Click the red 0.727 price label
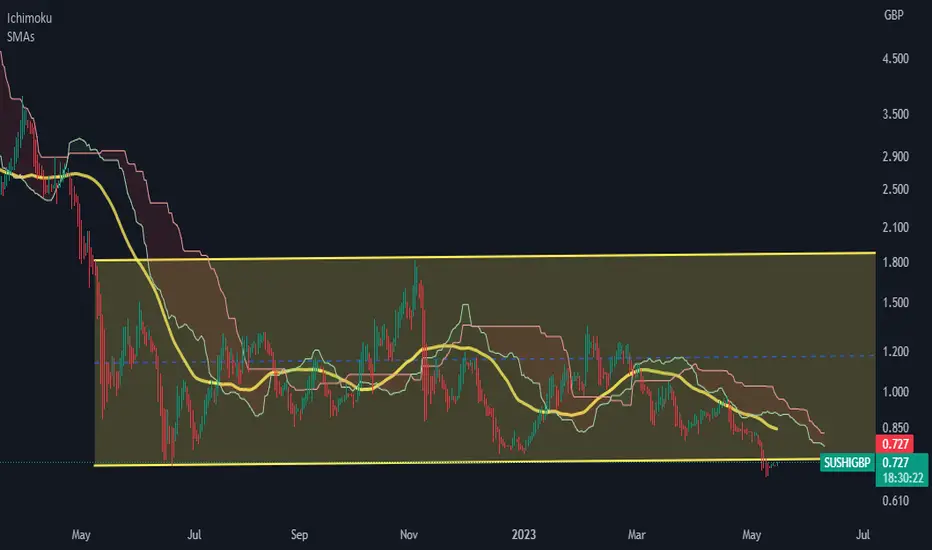This screenshot has width=932, height=550. (x=895, y=444)
